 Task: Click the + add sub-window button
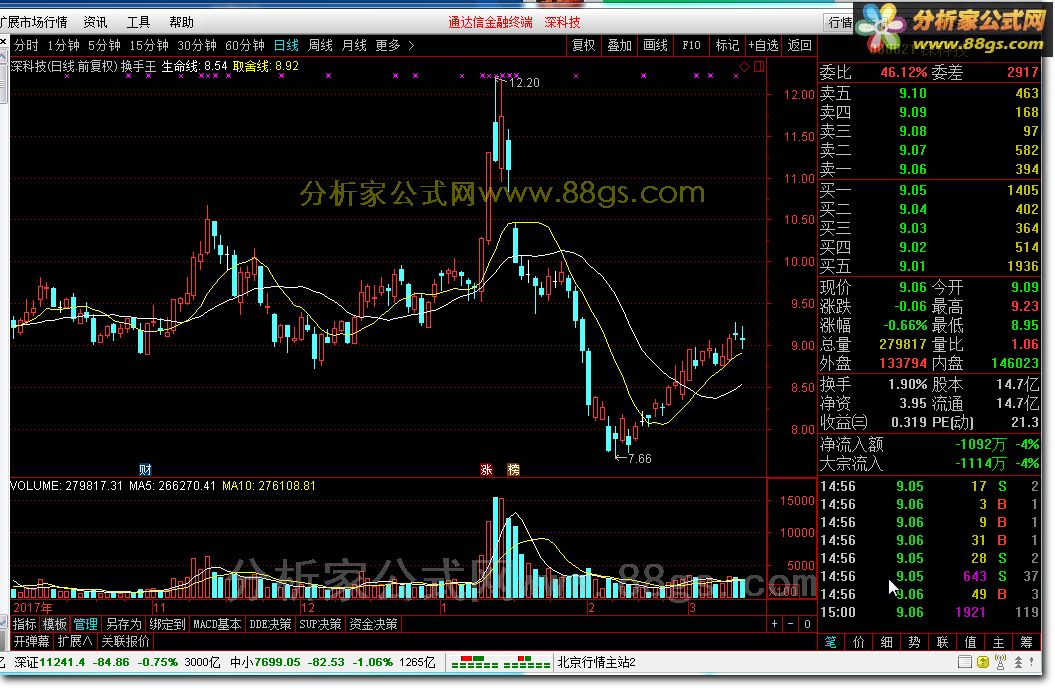coord(774,624)
